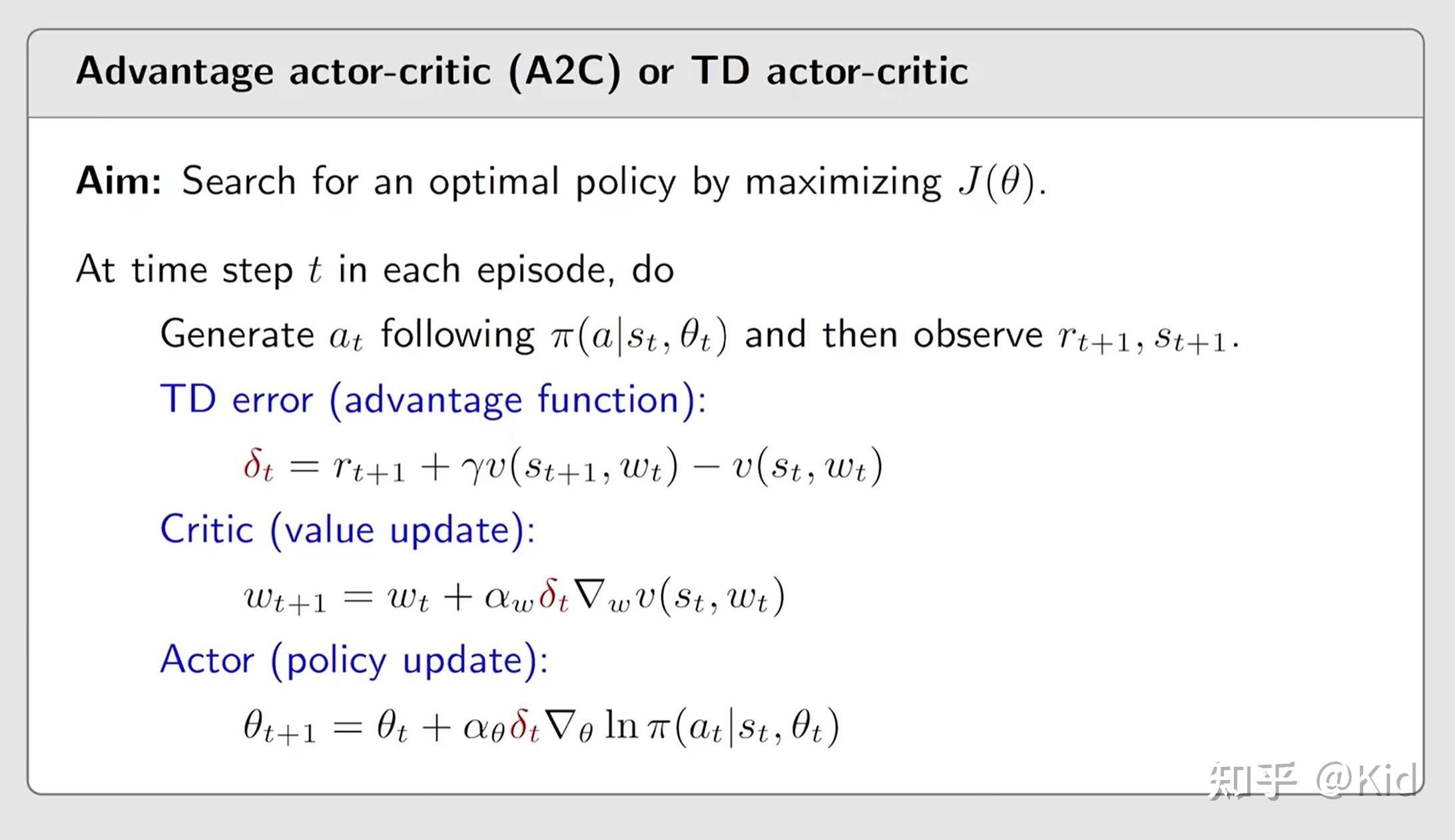Click the ln π(a_t|s_t, θ_t) term

coord(722,726)
